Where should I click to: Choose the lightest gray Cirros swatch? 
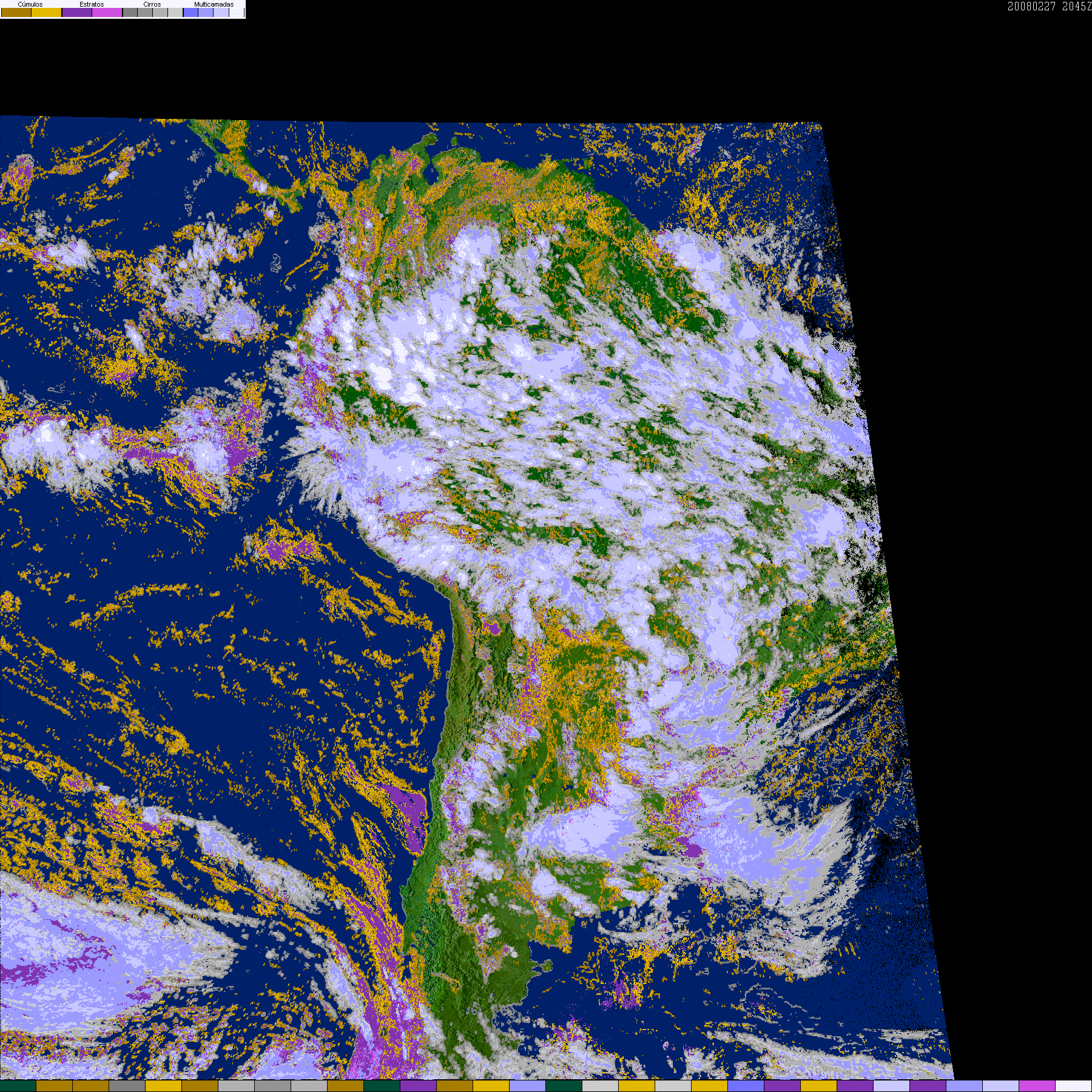[175, 12]
